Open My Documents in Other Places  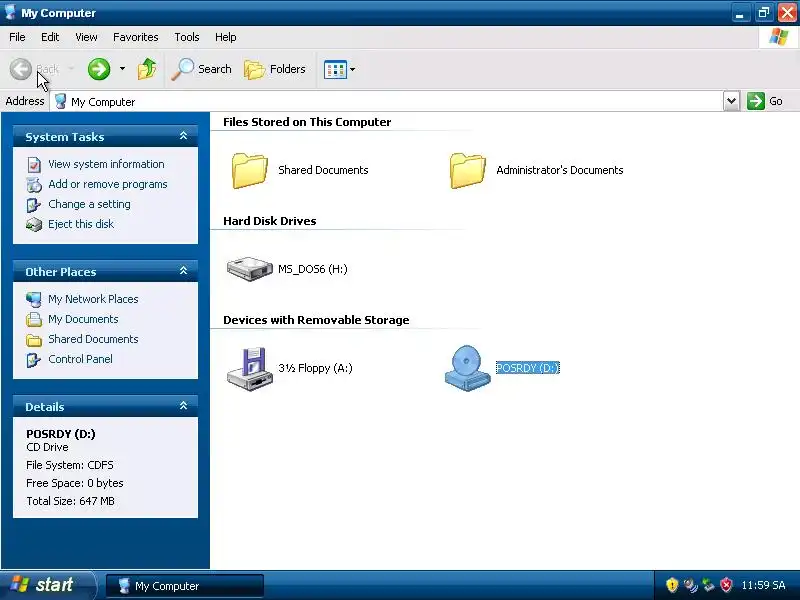(x=83, y=319)
